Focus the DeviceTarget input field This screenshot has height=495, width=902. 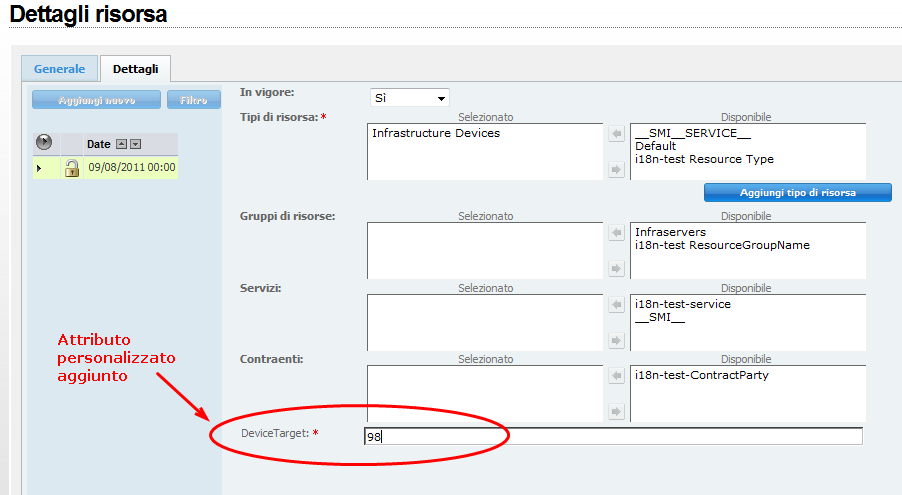613,436
